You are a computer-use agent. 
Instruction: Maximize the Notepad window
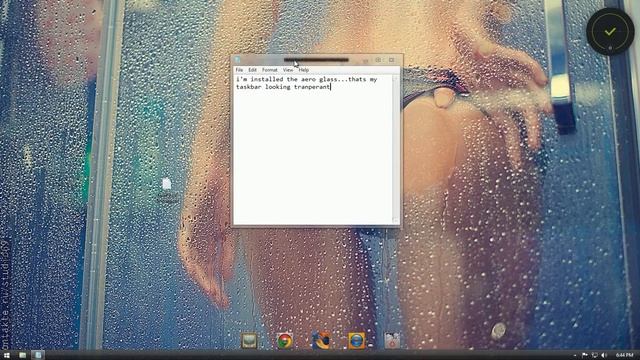pyautogui.click(x=378, y=60)
